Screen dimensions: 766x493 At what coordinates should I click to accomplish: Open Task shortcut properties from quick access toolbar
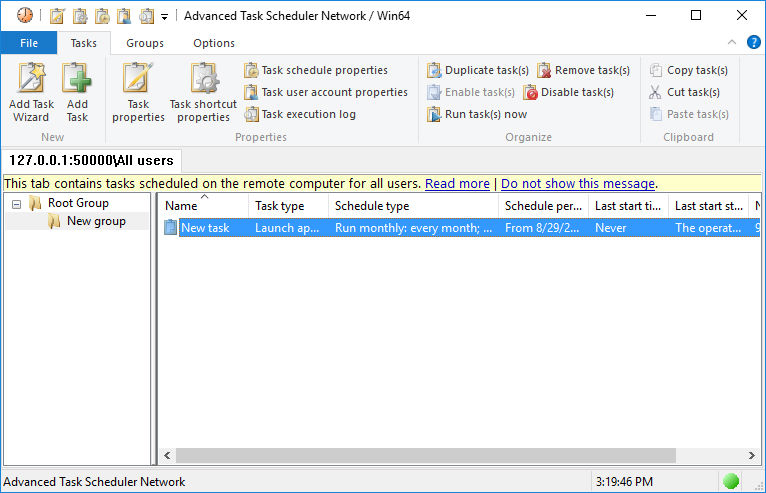click(80, 16)
